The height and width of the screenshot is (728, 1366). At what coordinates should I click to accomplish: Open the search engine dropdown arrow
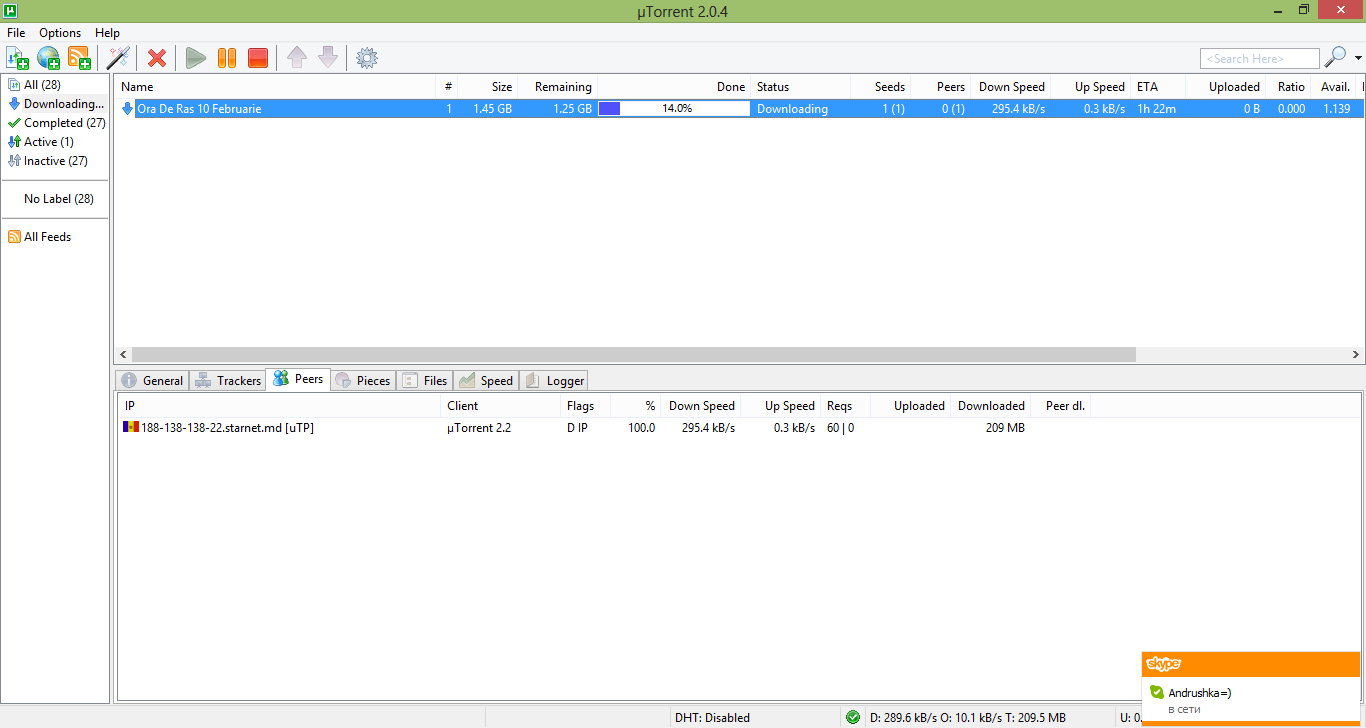tap(1358, 58)
